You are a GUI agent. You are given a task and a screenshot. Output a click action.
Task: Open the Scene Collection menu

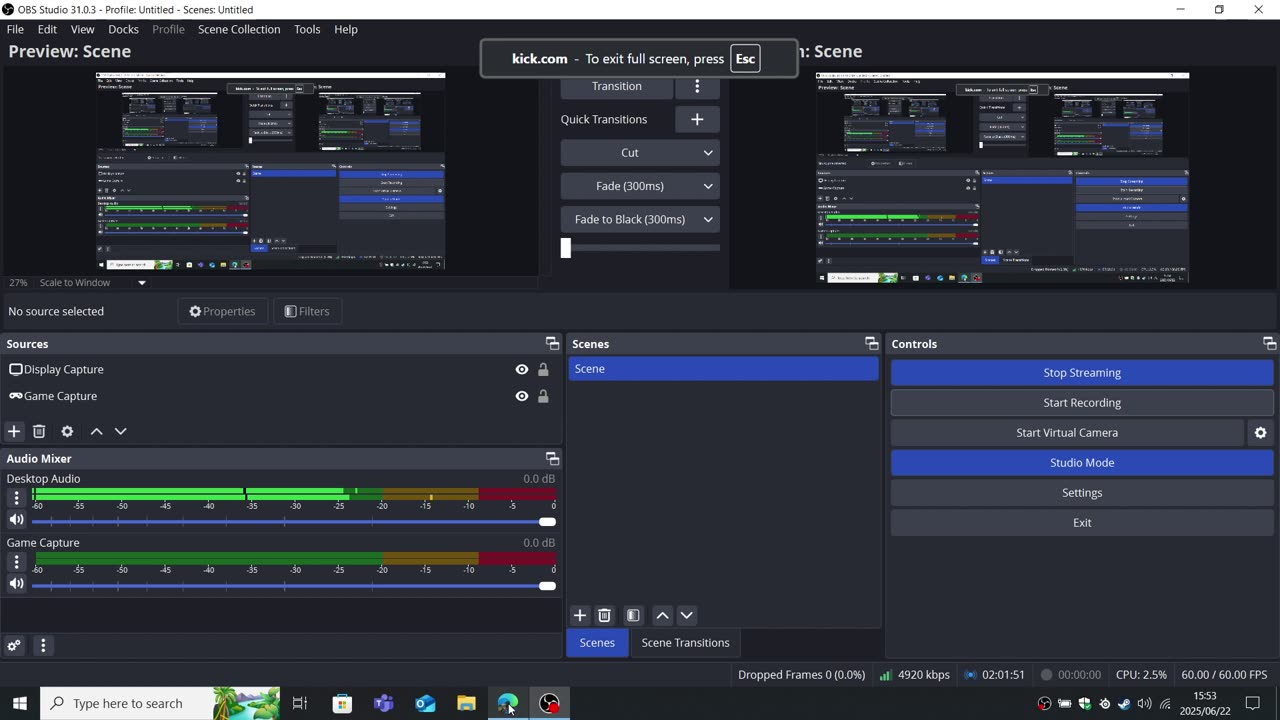[239, 29]
